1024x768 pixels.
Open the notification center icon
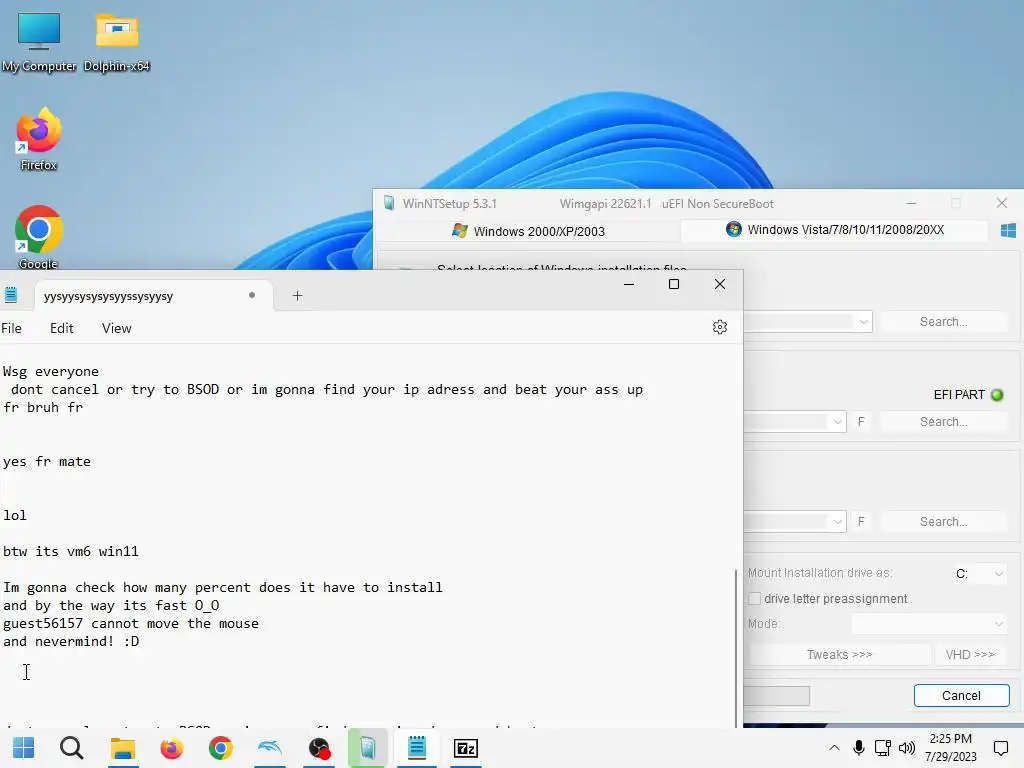1000,748
